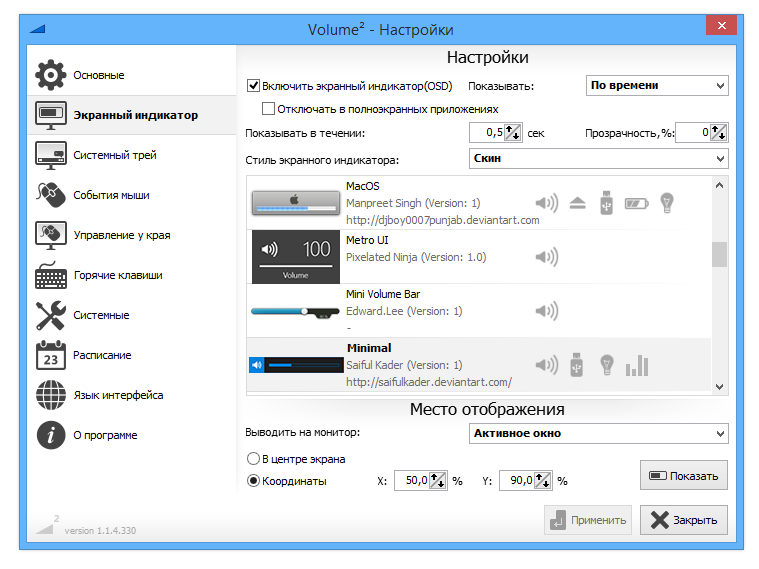Viewport: 759px width, 569px height.
Task: Click the duration field showing 0,5
Action: [487, 133]
